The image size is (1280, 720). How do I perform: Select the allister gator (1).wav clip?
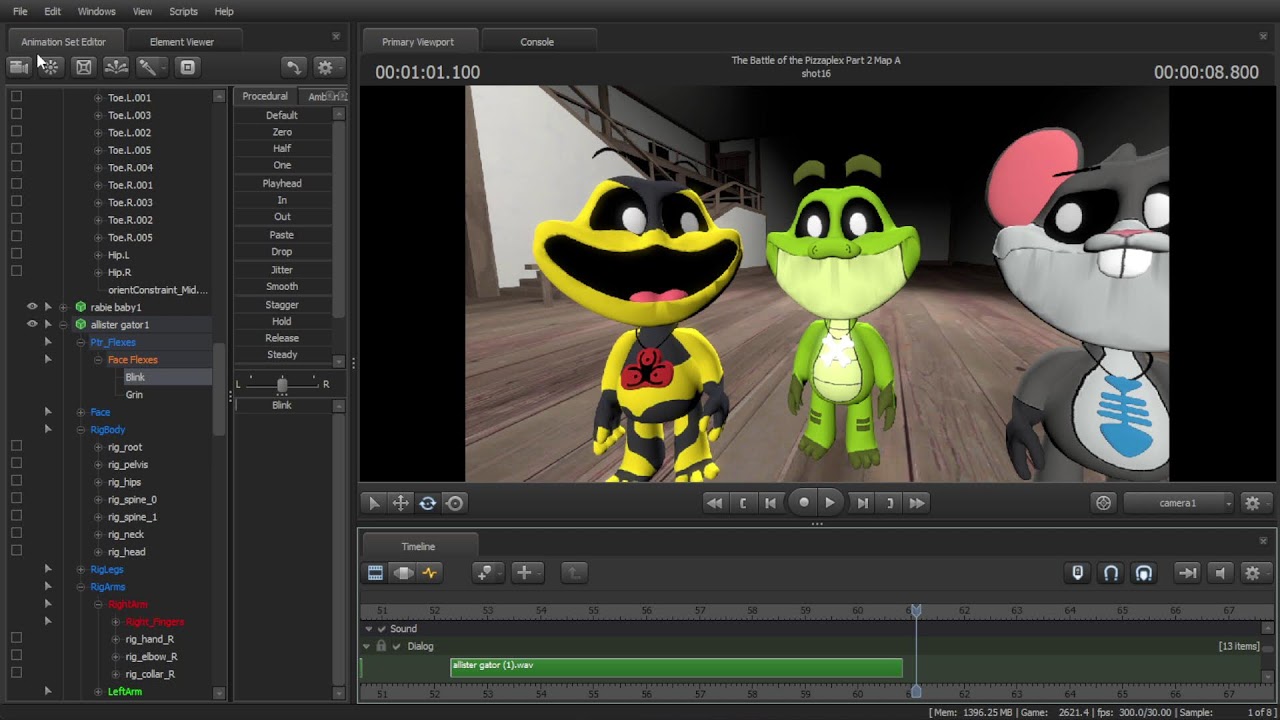tap(676, 667)
